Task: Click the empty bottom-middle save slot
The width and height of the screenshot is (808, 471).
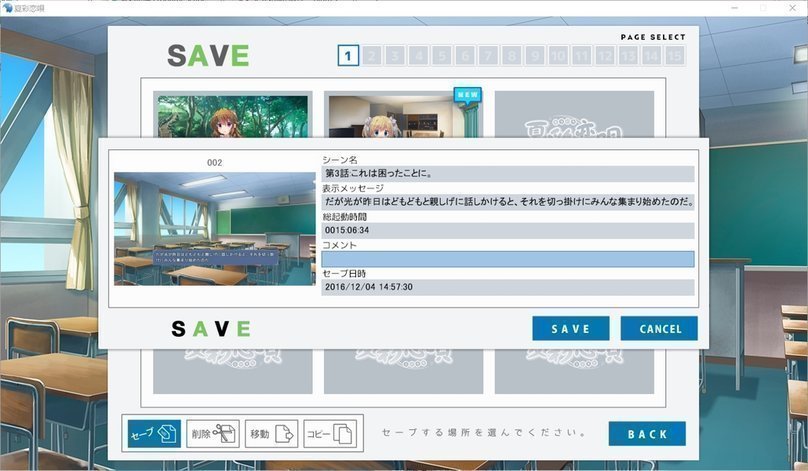Action: 403,371
